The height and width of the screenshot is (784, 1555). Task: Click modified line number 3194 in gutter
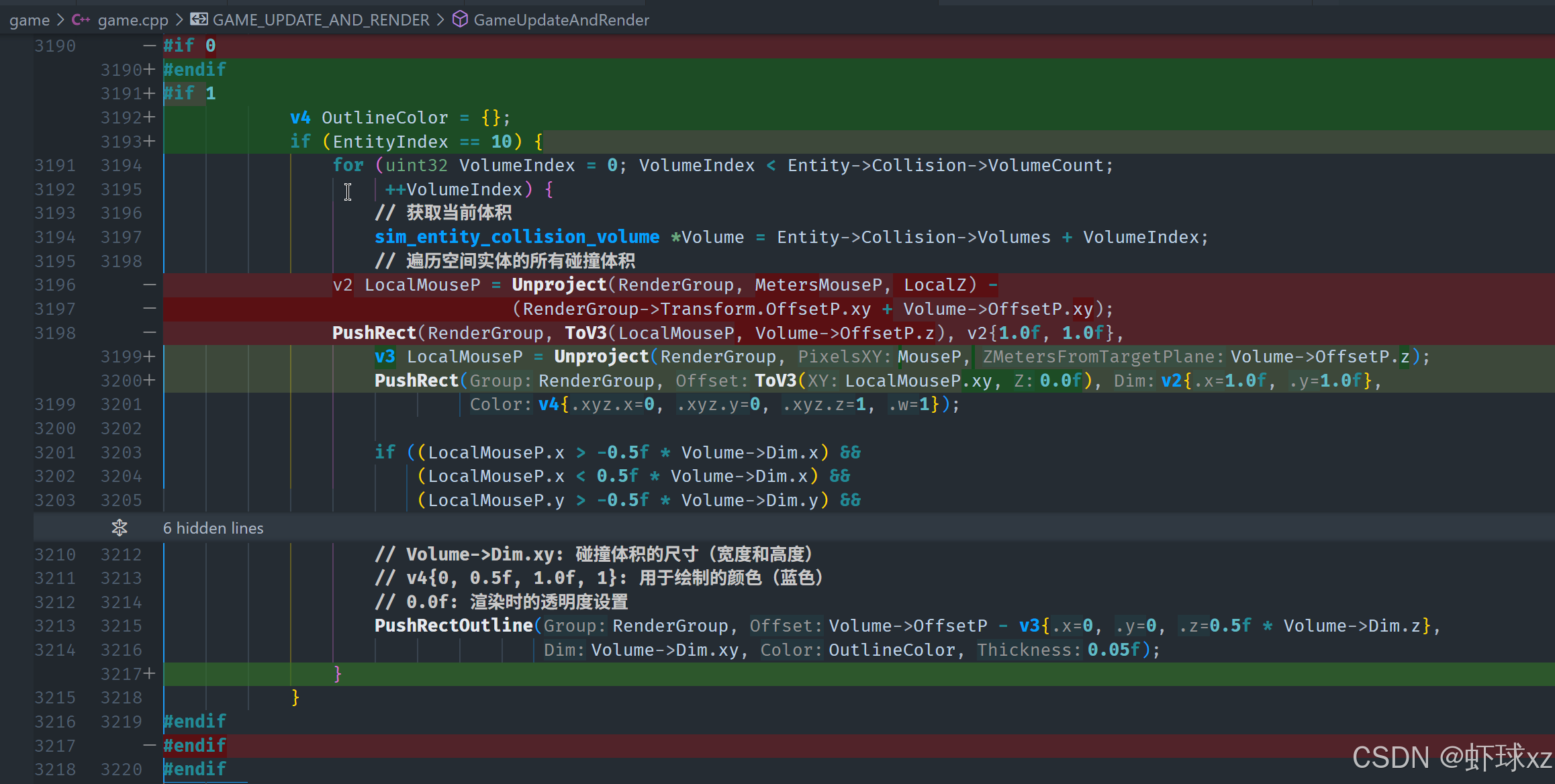[122, 165]
